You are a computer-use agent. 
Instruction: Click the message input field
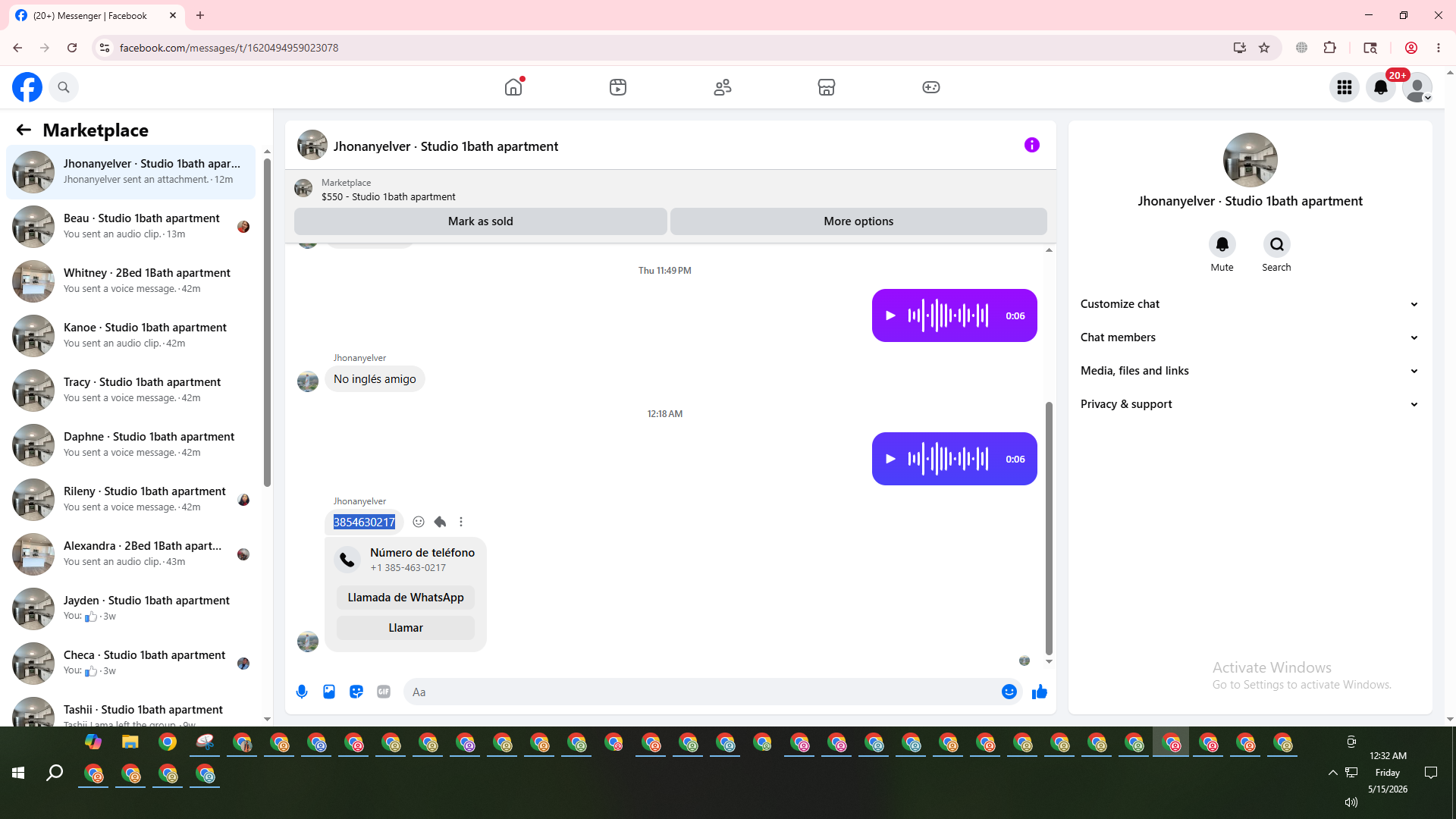(x=701, y=692)
